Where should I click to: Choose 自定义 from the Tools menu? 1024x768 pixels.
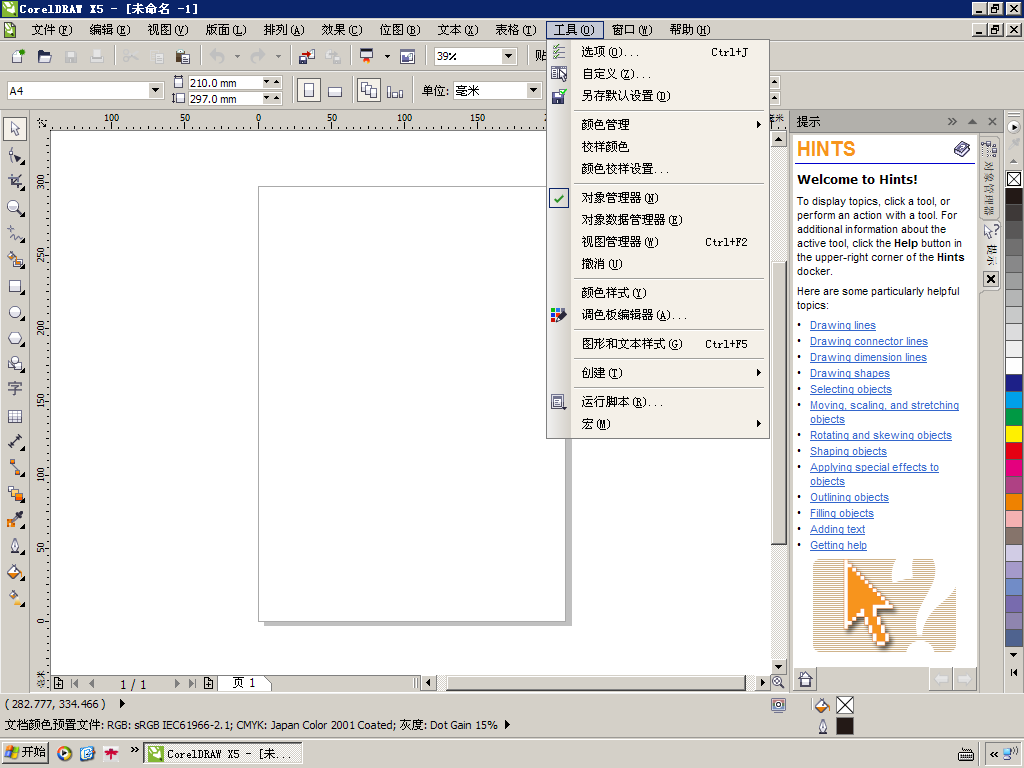pos(658,74)
